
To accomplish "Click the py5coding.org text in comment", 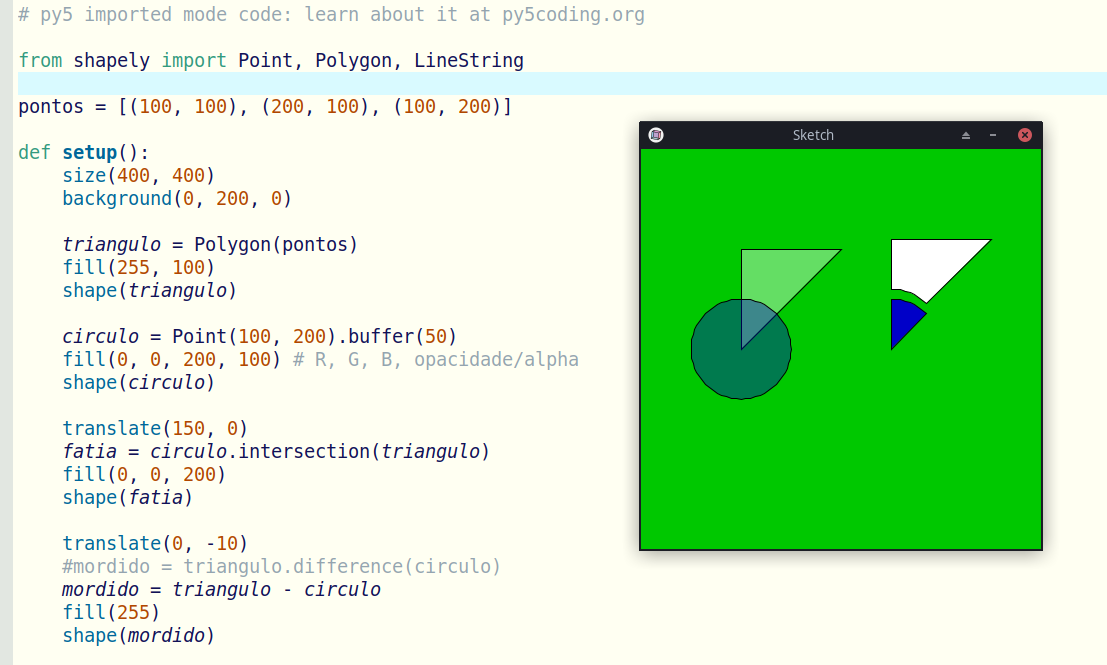I will [583, 15].
